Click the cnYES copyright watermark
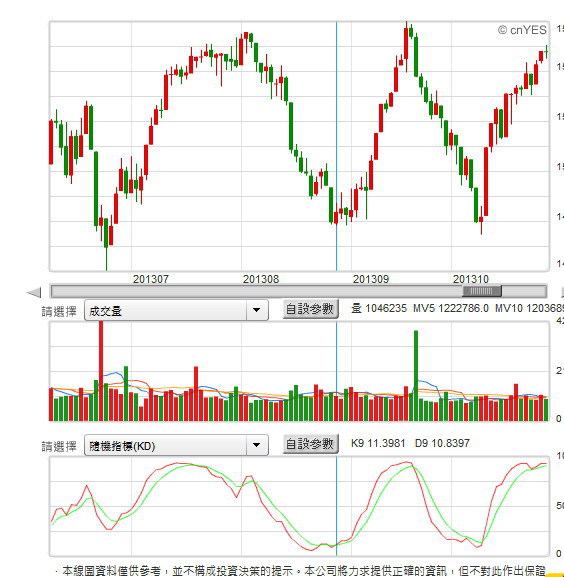The height and width of the screenshot is (577, 564). (522, 30)
